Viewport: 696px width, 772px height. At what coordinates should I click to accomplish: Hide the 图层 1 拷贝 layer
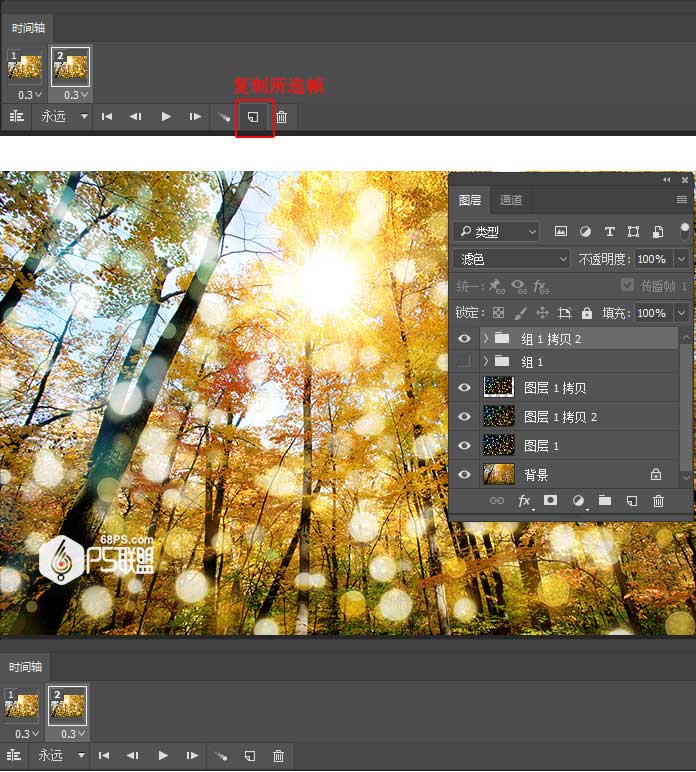coord(464,388)
